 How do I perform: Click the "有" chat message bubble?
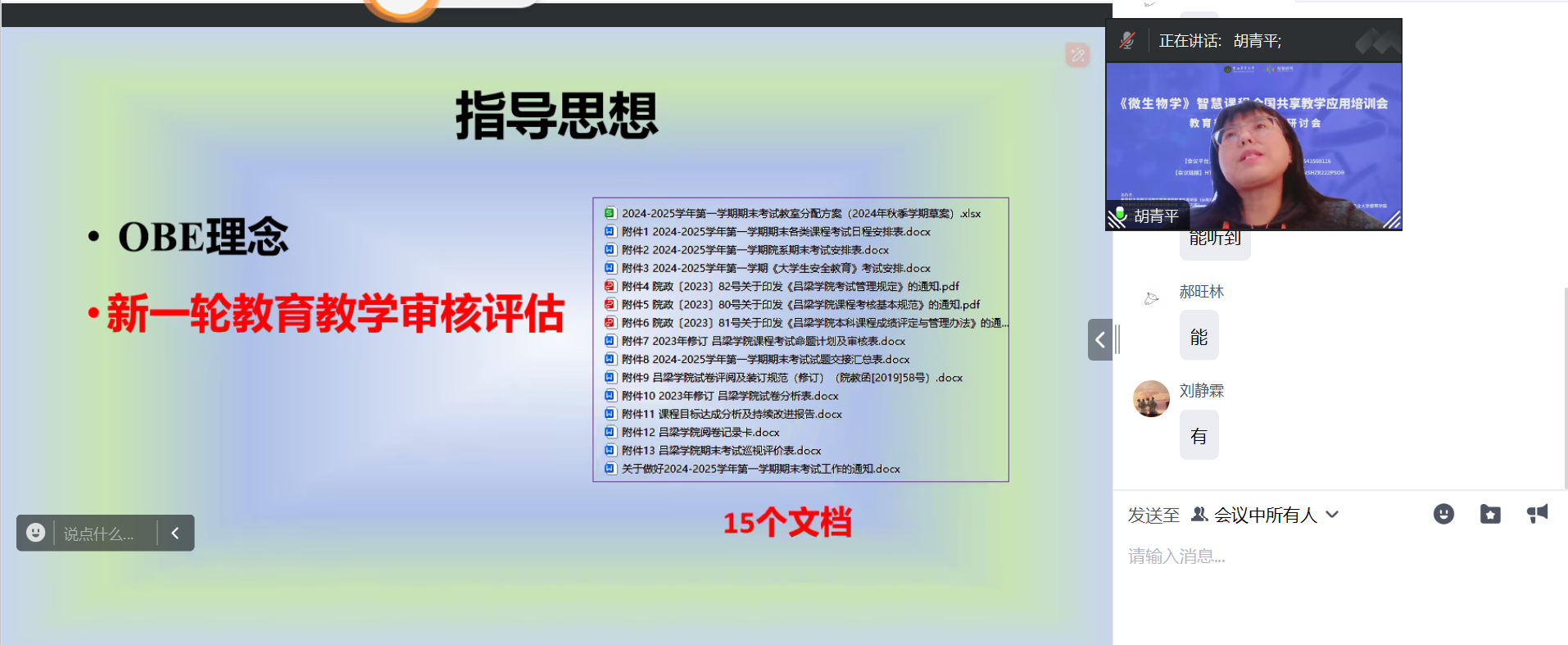1199,436
